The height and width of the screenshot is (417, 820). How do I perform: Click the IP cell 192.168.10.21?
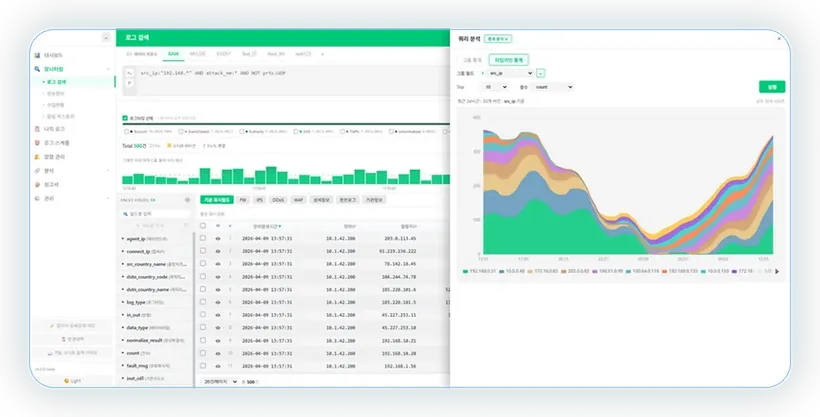pyautogui.click(x=401, y=341)
